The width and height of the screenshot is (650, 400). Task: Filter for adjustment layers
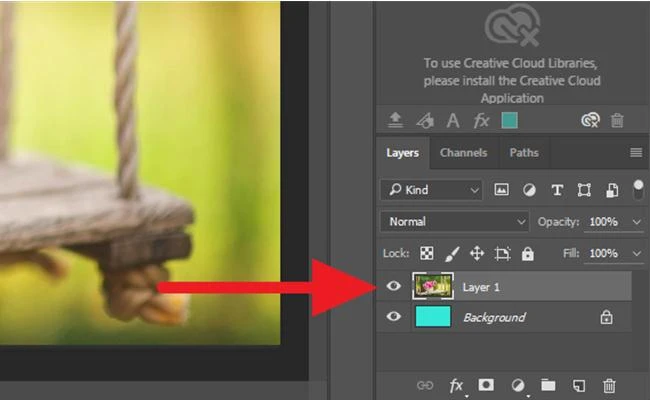pyautogui.click(x=529, y=190)
